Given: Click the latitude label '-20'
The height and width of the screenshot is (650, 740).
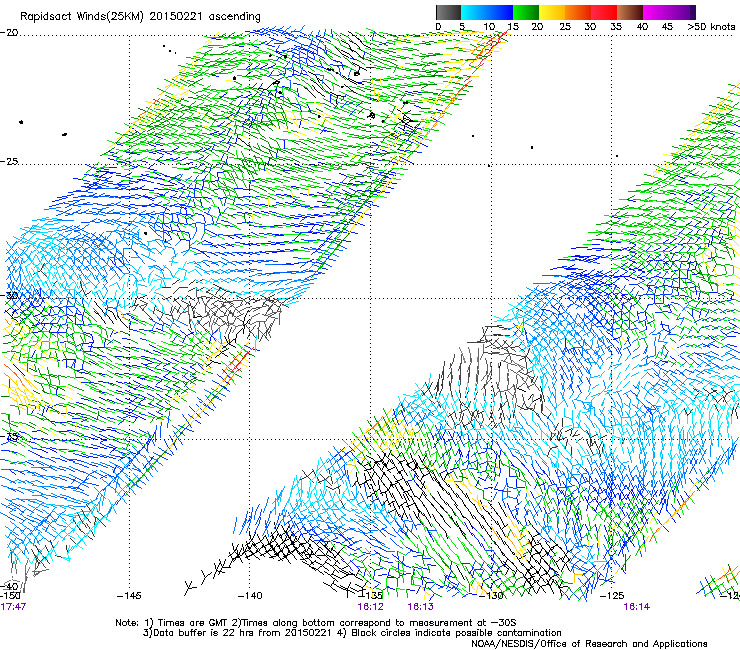Looking at the screenshot, I should (9, 33).
